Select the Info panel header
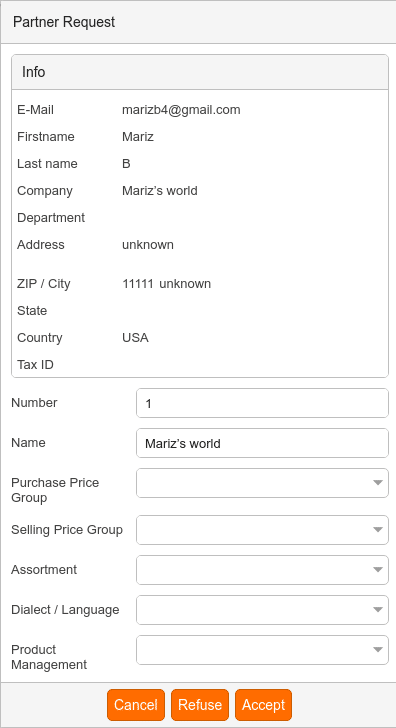Screen dimensions: 396x728 (200, 72)
